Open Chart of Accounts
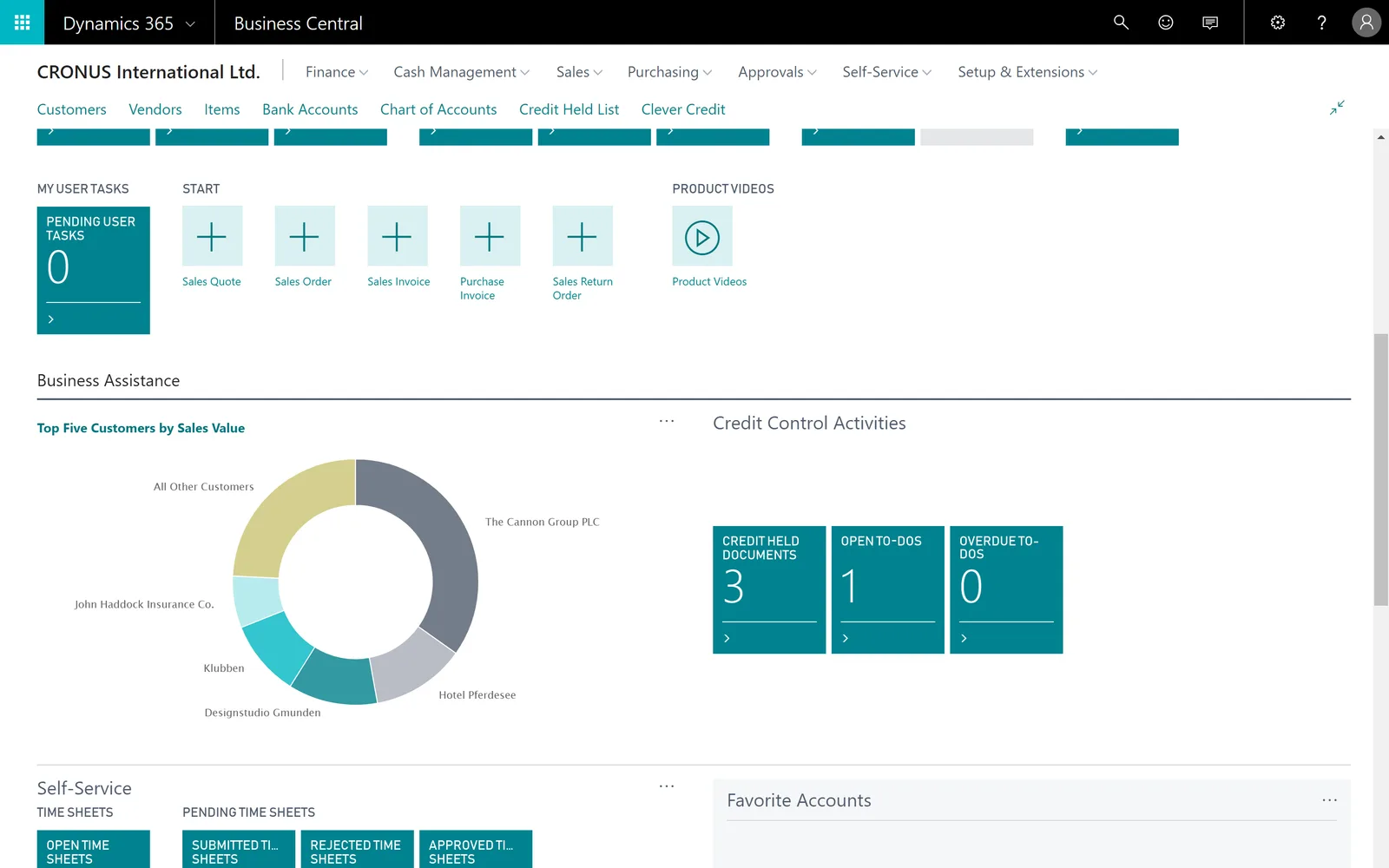1389x868 pixels. tap(438, 109)
